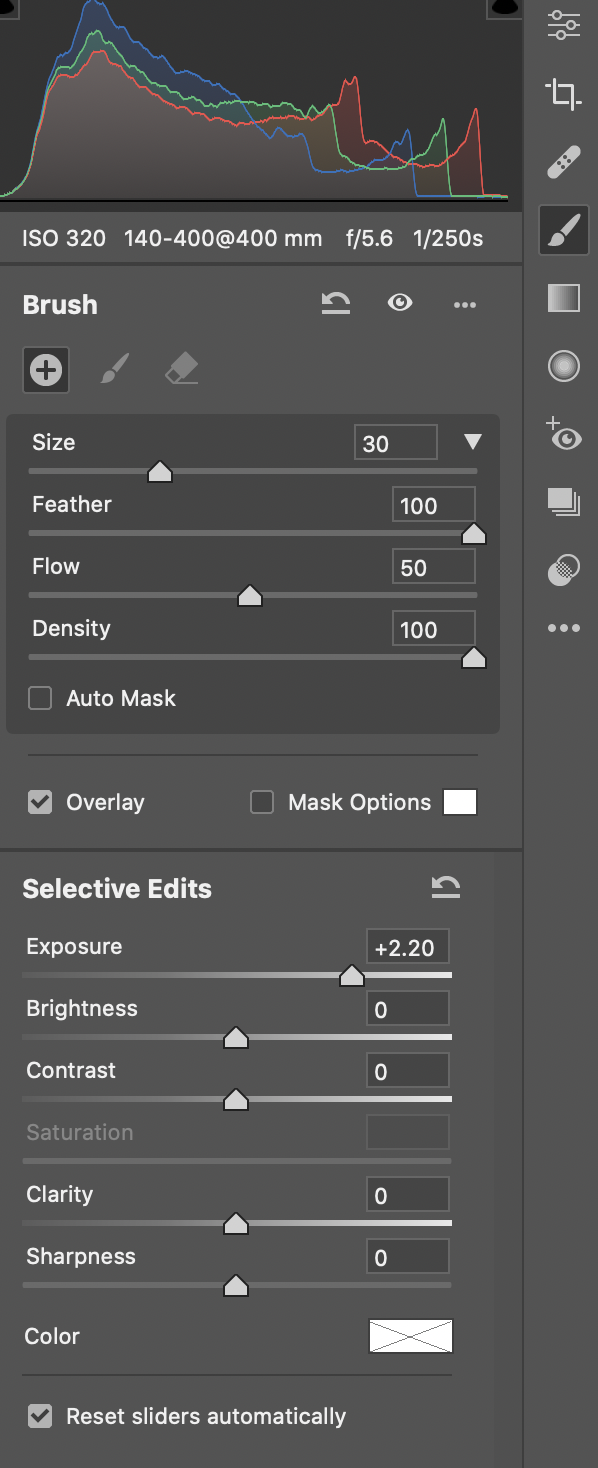Image resolution: width=598 pixels, height=1468 pixels.
Task: Open the Edit adjustments panel
Action: click(x=563, y=25)
